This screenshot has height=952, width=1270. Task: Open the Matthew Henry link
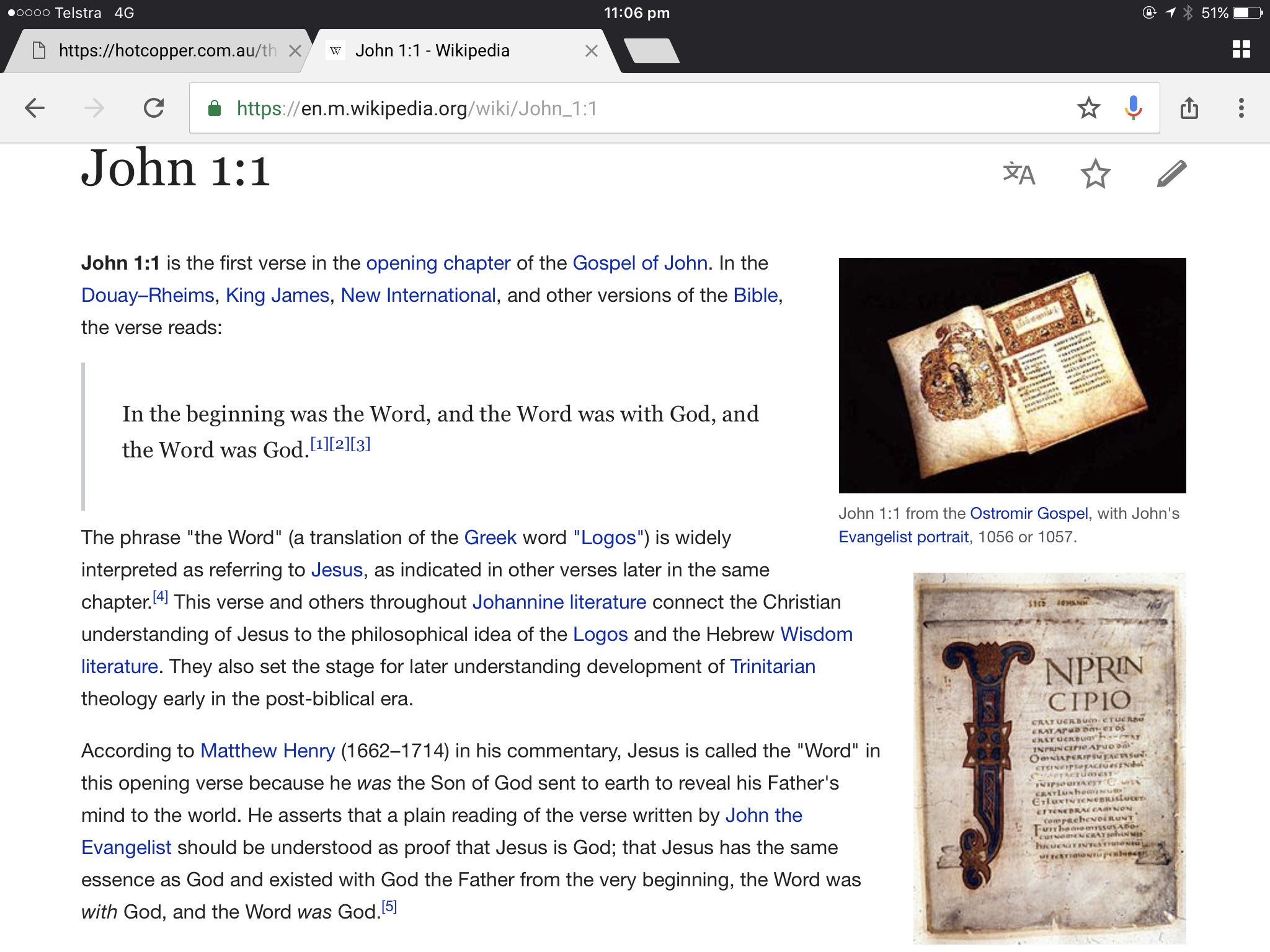pos(268,751)
